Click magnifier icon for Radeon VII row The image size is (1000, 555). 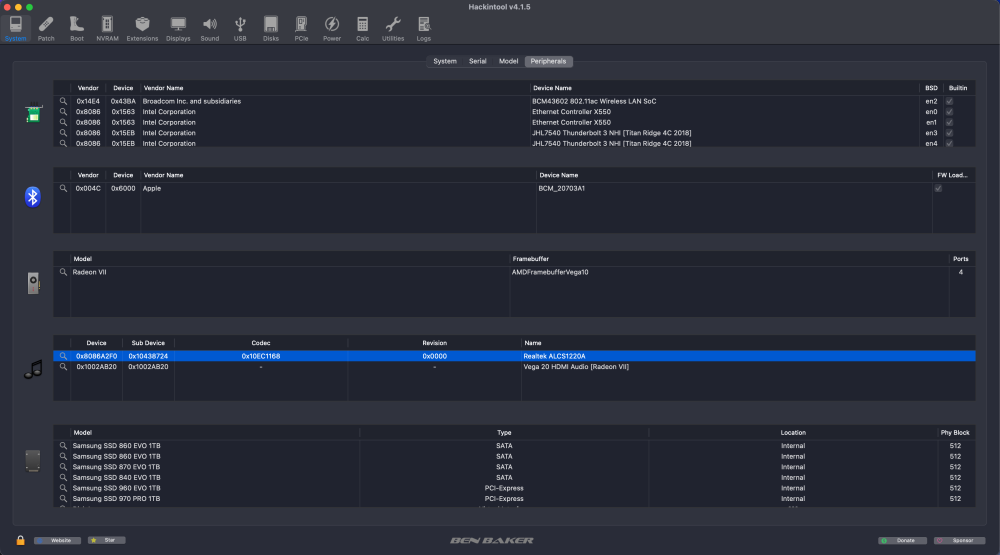tap(63, 272)
